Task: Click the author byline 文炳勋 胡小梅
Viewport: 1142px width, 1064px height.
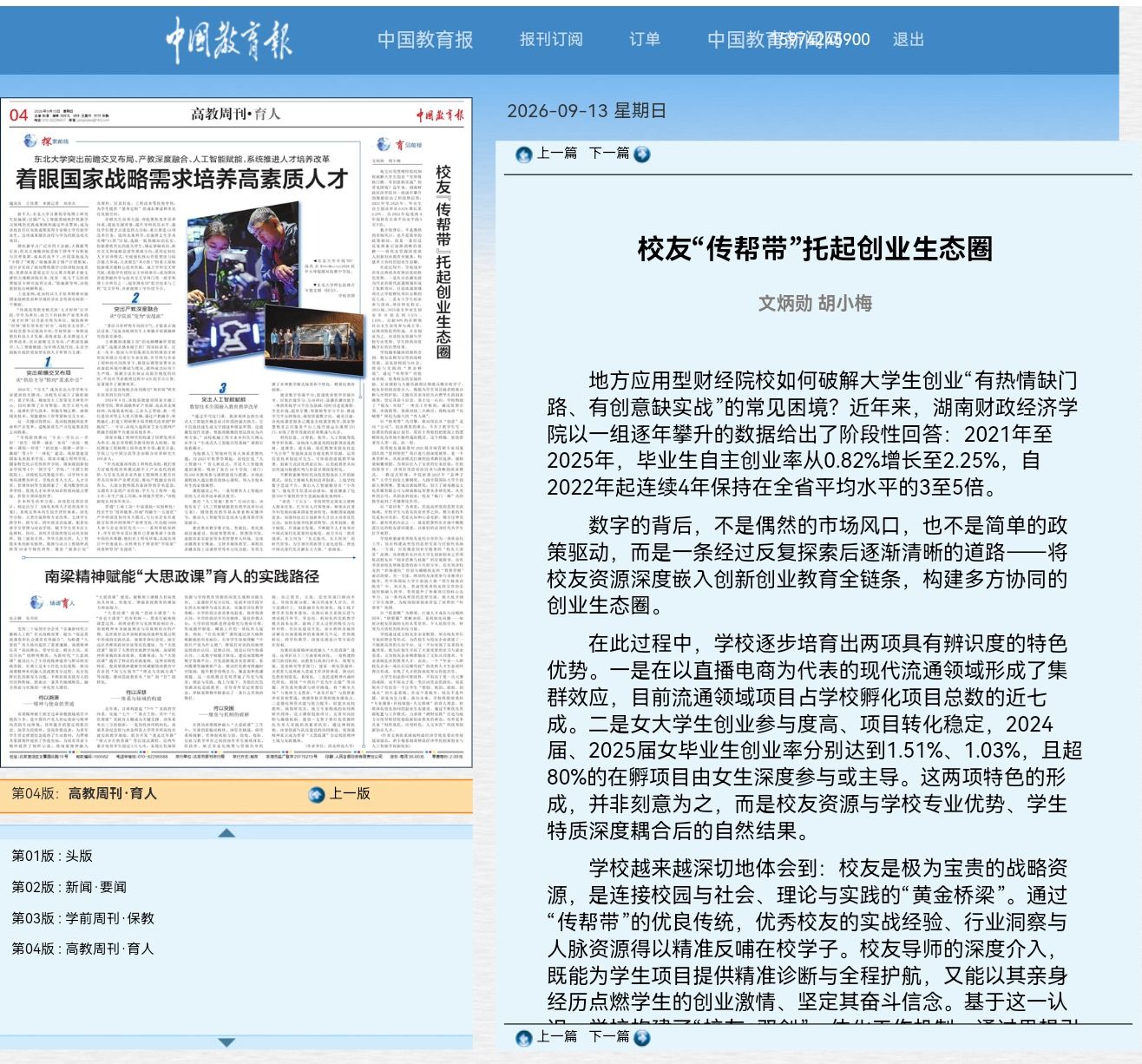Action: (815, 303)
